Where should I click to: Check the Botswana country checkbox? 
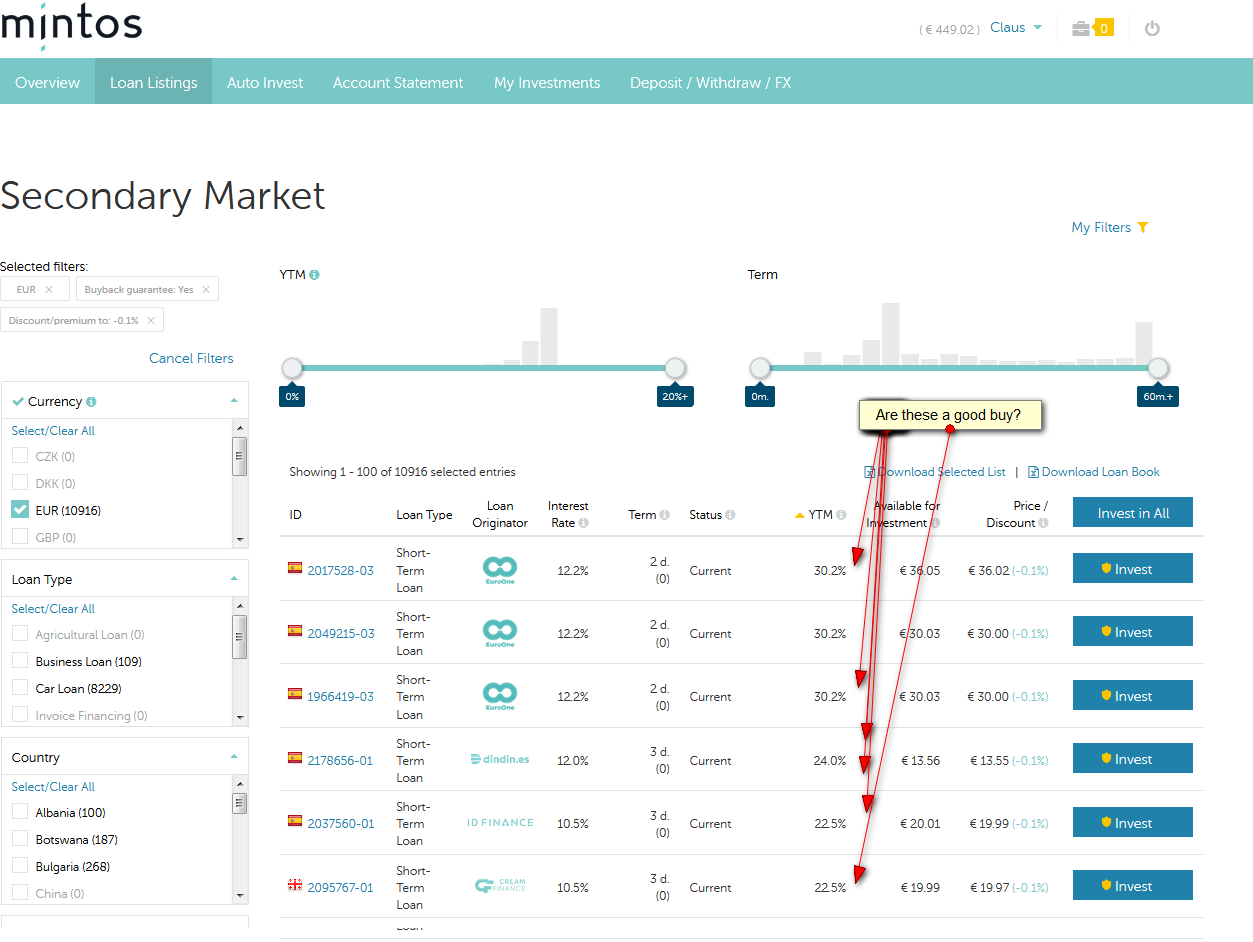(x=20, y=839)
